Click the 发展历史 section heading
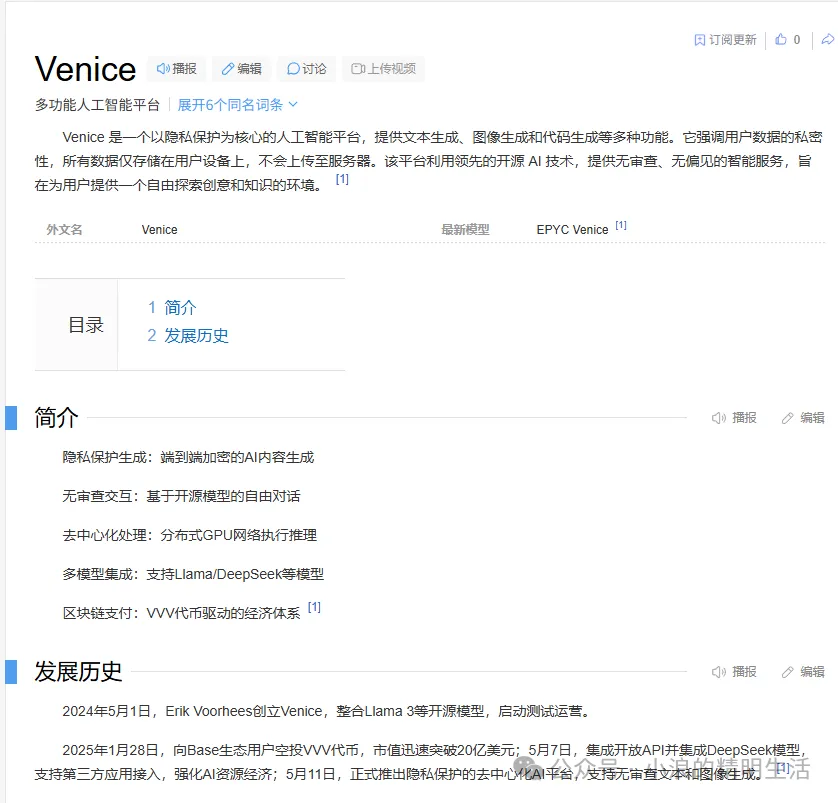This screenshot has height=803, width=838. tap(78, 672)
